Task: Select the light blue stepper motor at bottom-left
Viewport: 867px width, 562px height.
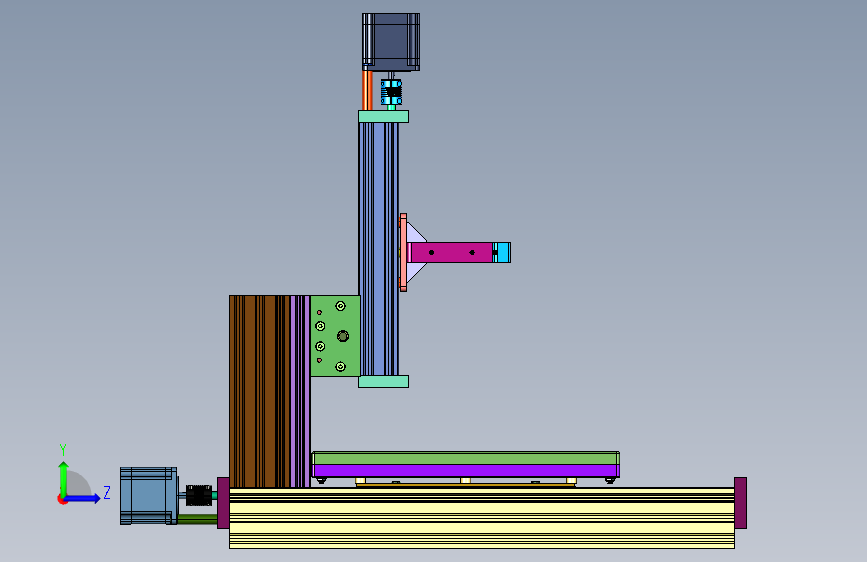Action: click(x=149, y=496)
